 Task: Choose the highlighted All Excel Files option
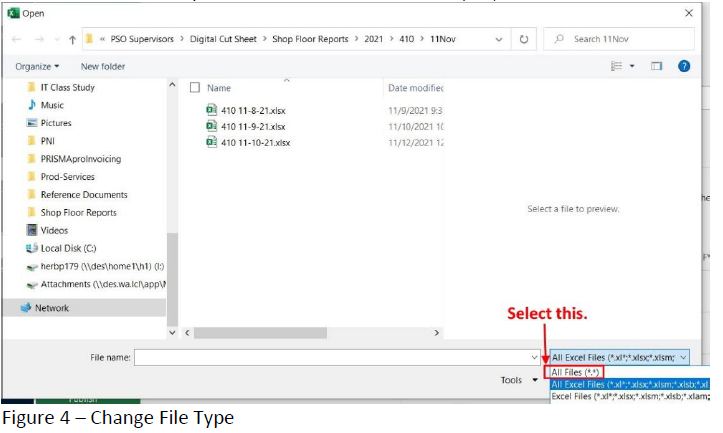pos(628,384)
